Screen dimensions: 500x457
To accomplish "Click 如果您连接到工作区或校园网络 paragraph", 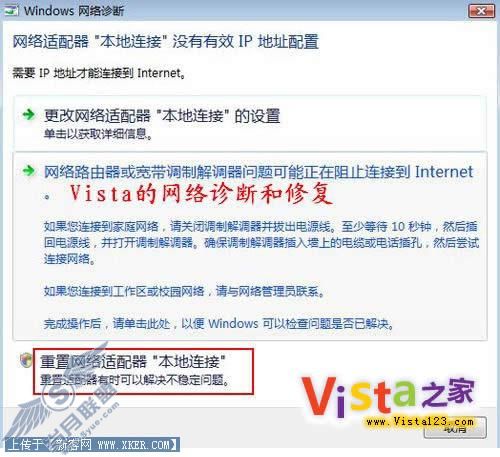I will [x=184, y=292].
